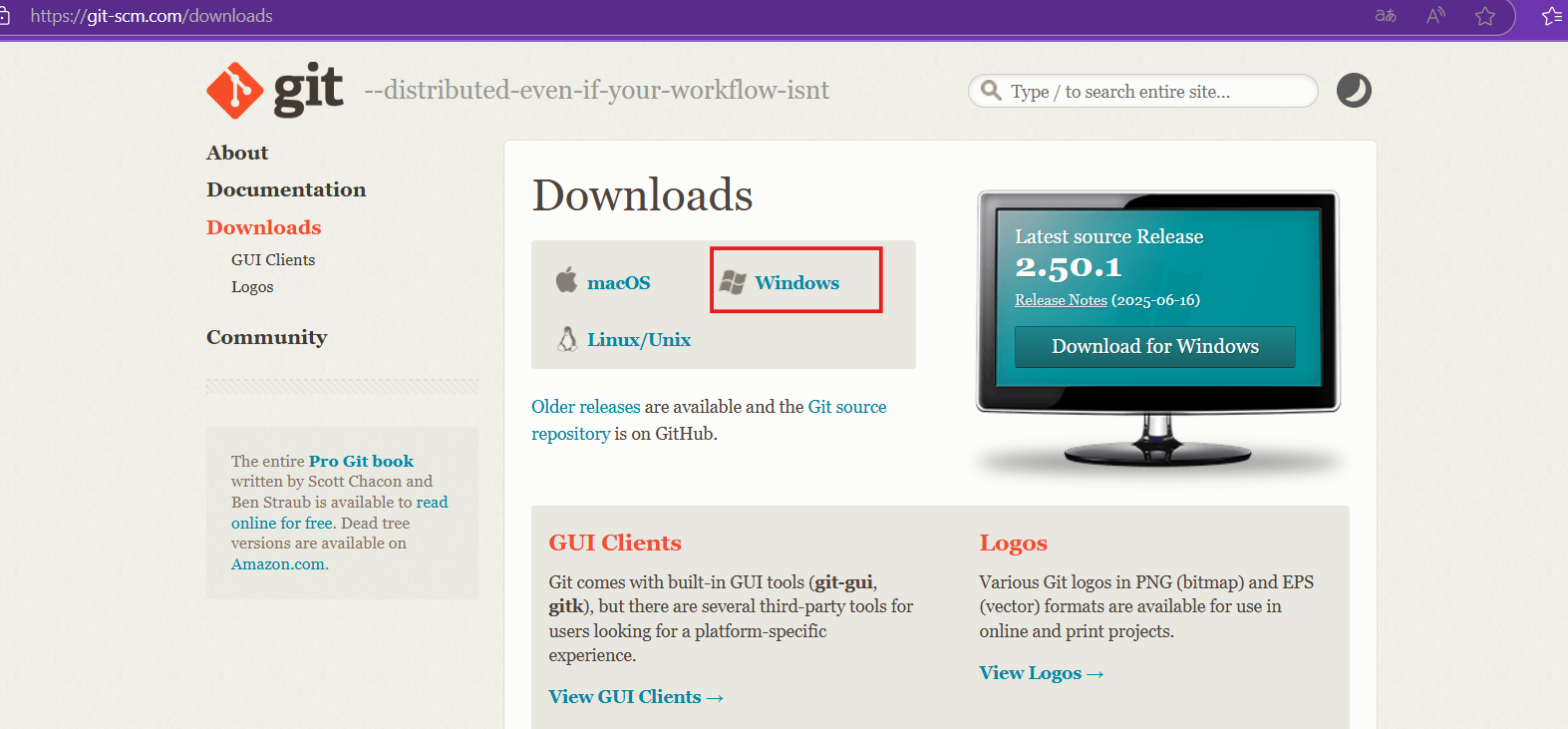
Task: Select the Windows download link
Action: [x=796, y=282]
